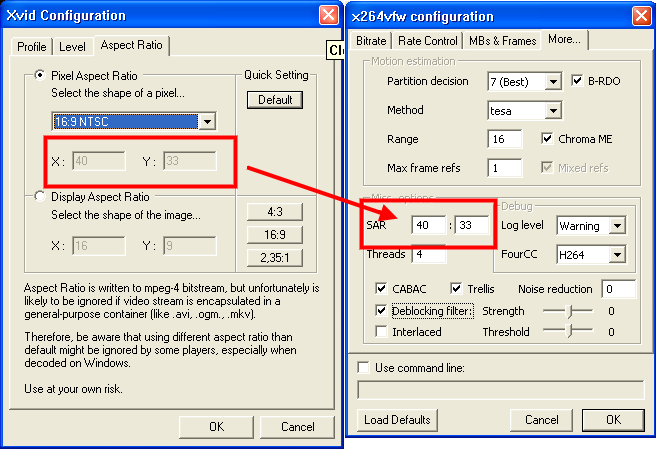Click the command line text field

(x=501, y=390)
